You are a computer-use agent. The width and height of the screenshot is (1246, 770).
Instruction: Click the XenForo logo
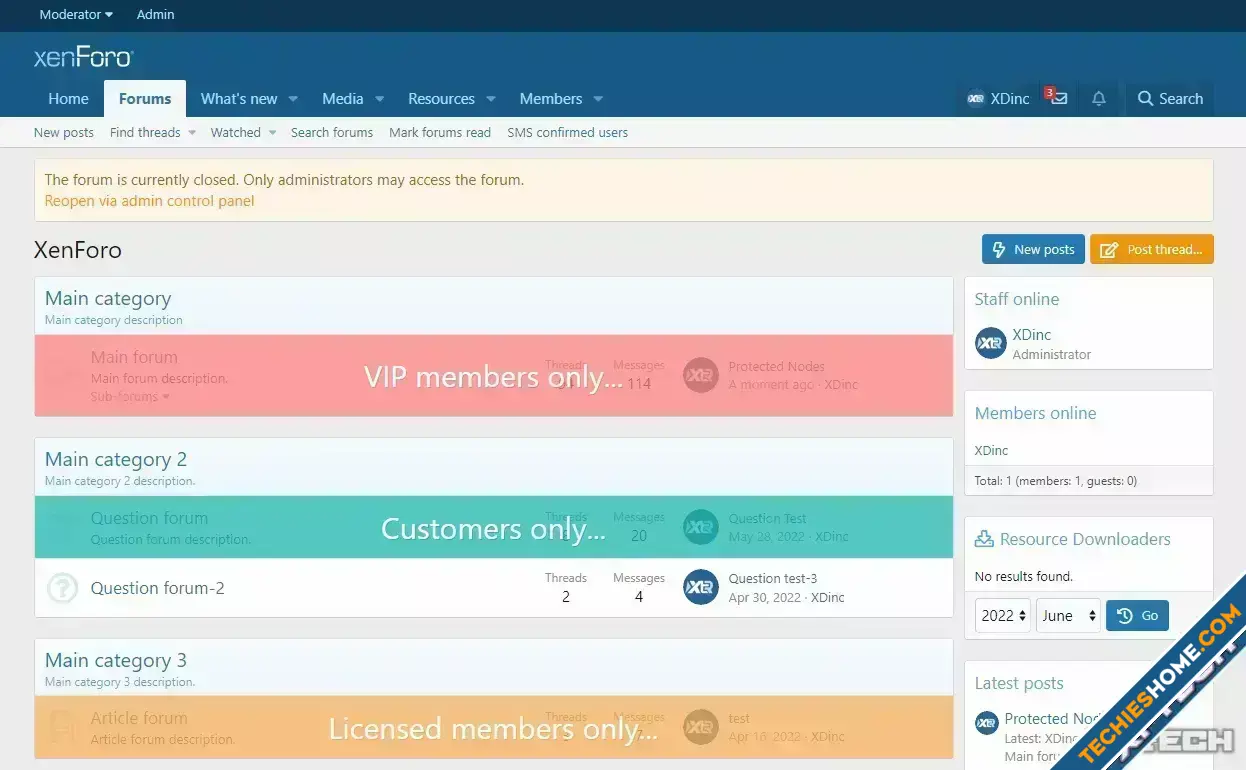click(x=83, y=58)
